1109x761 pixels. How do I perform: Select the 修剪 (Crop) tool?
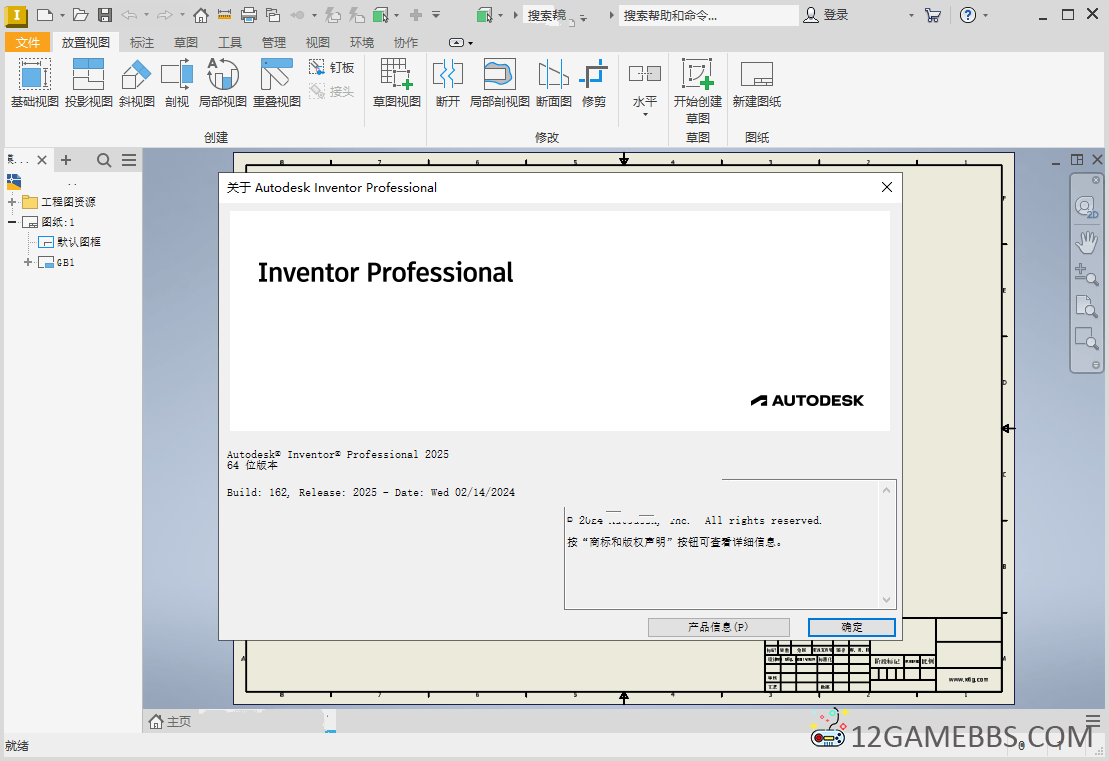click(x=594, y=83)
